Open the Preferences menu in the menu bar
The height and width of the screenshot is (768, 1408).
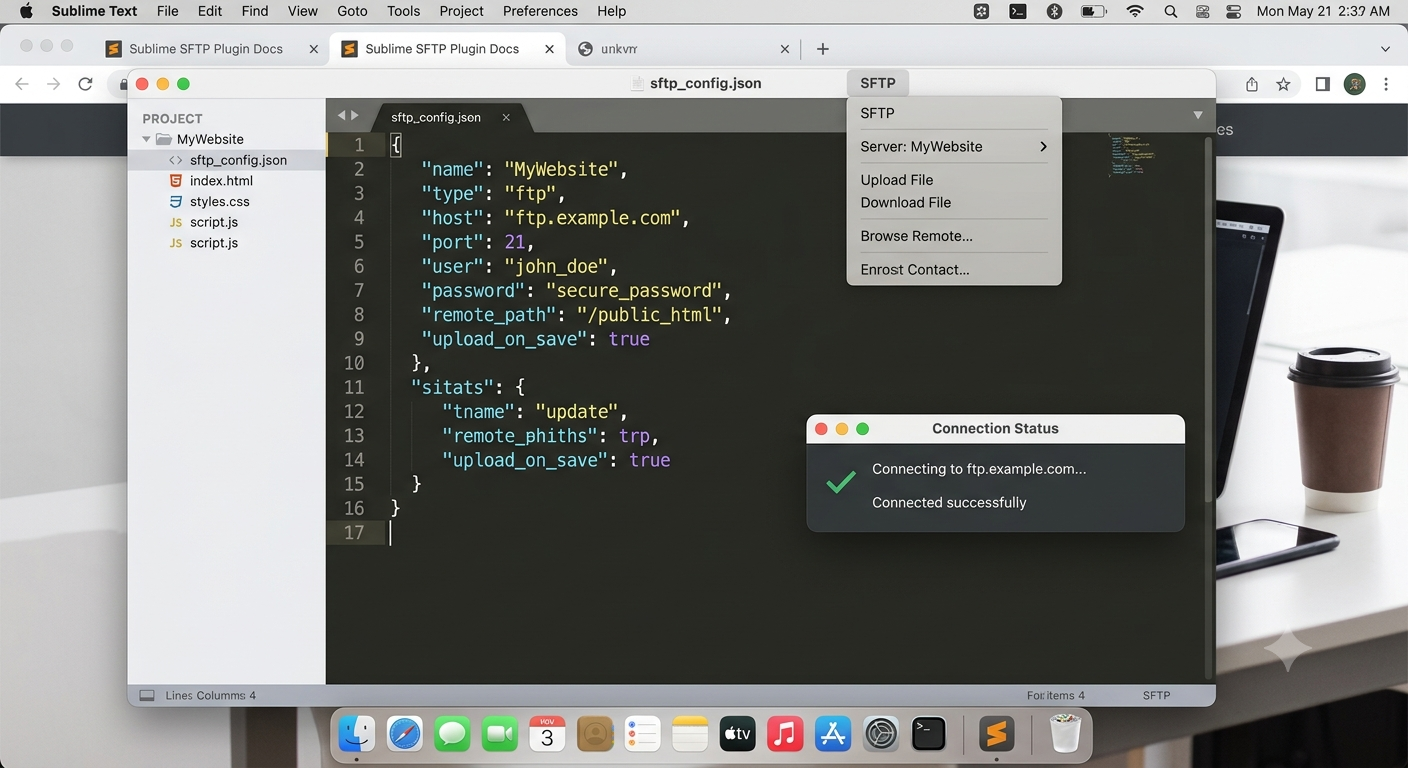(x=540, y=11)
